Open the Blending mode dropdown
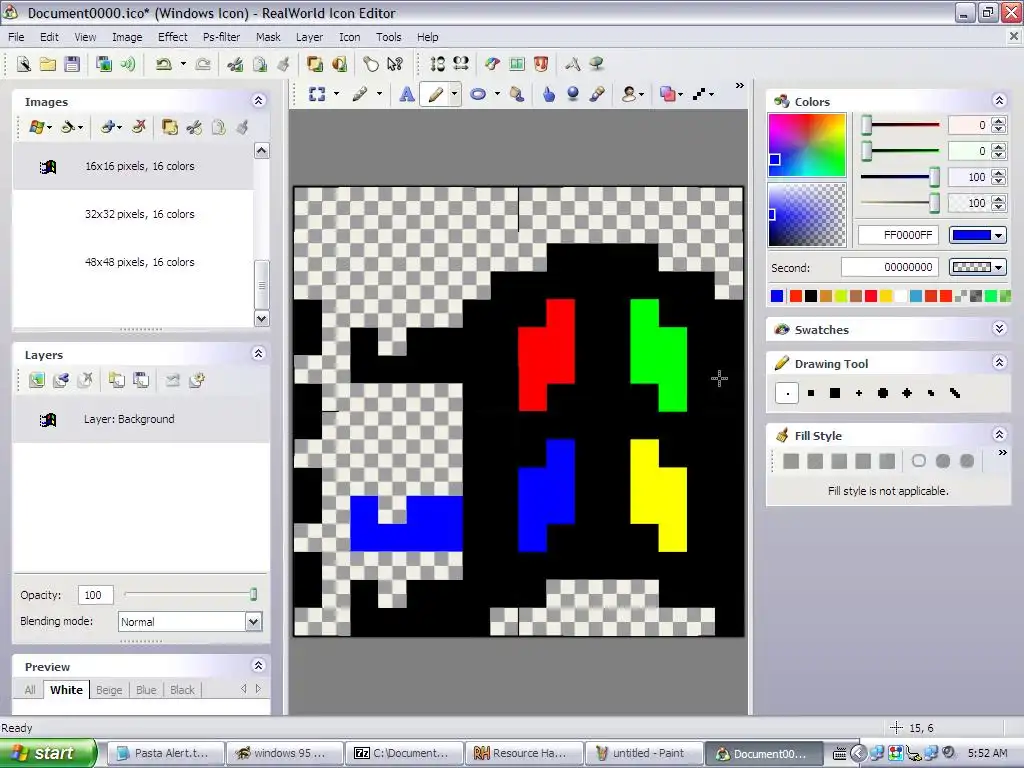The image size is (1024, 768). pyautogui.click(x=253, y=622)
